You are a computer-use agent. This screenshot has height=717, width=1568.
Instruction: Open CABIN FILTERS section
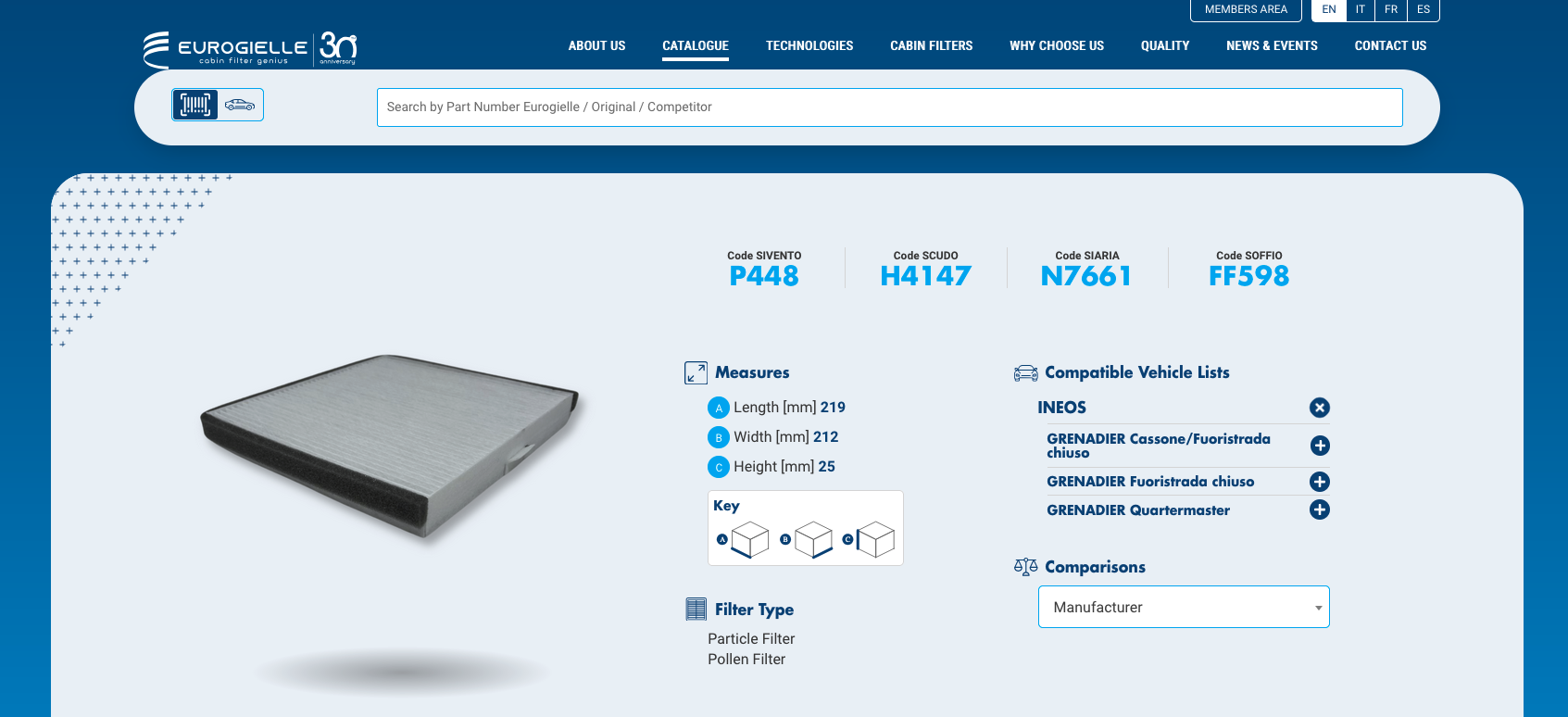point(931,45)
